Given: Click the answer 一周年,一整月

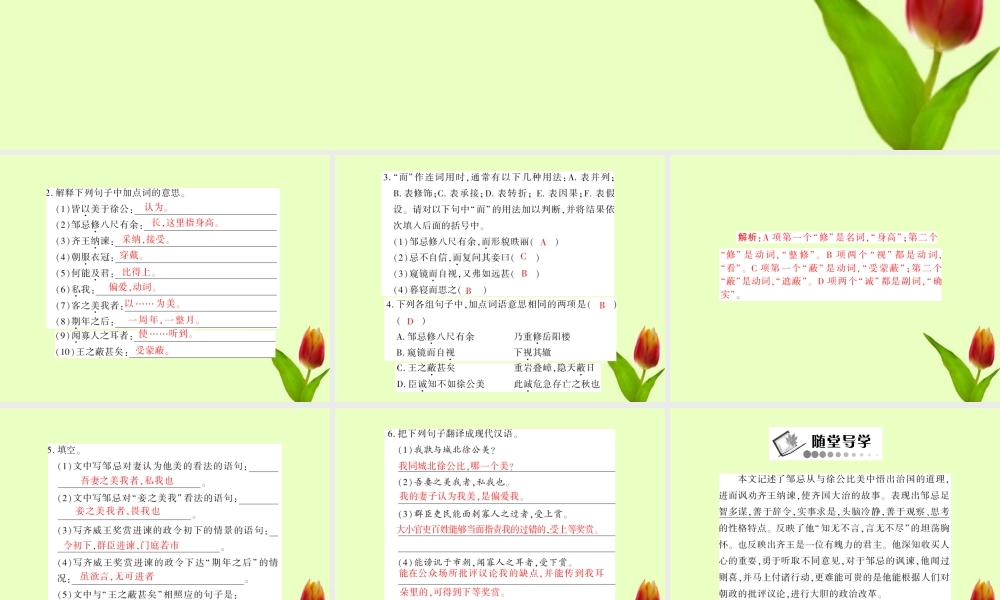Looking at the screenshot, I should coord(165,319).
